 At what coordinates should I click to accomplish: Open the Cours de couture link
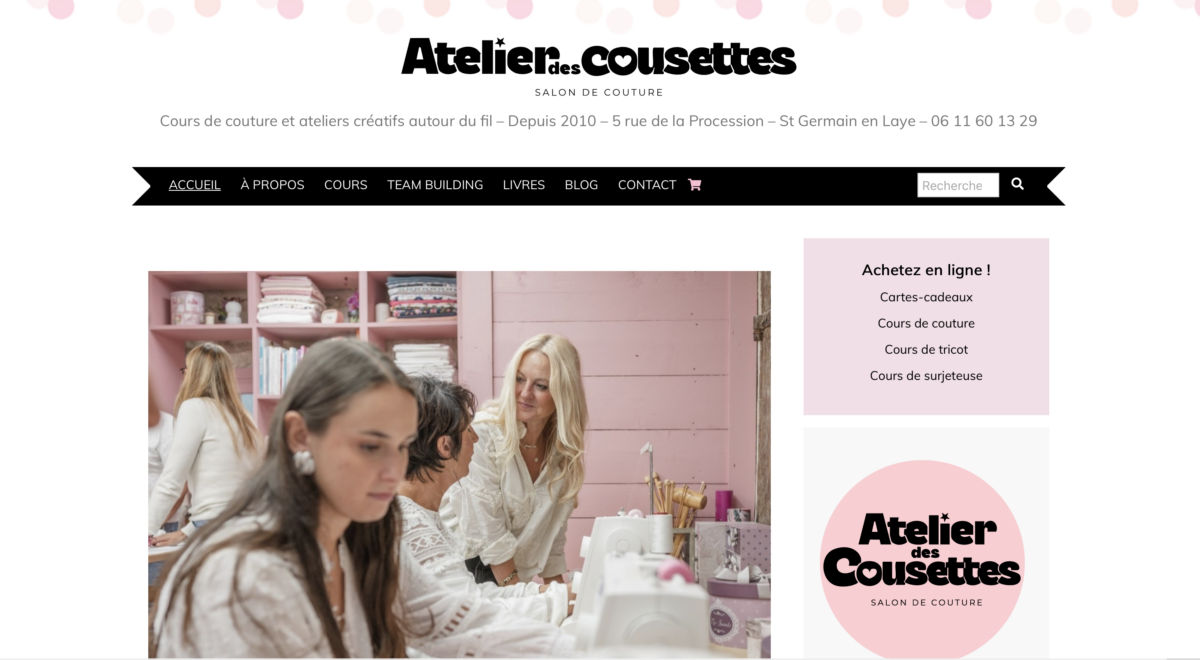pos(926,323)
